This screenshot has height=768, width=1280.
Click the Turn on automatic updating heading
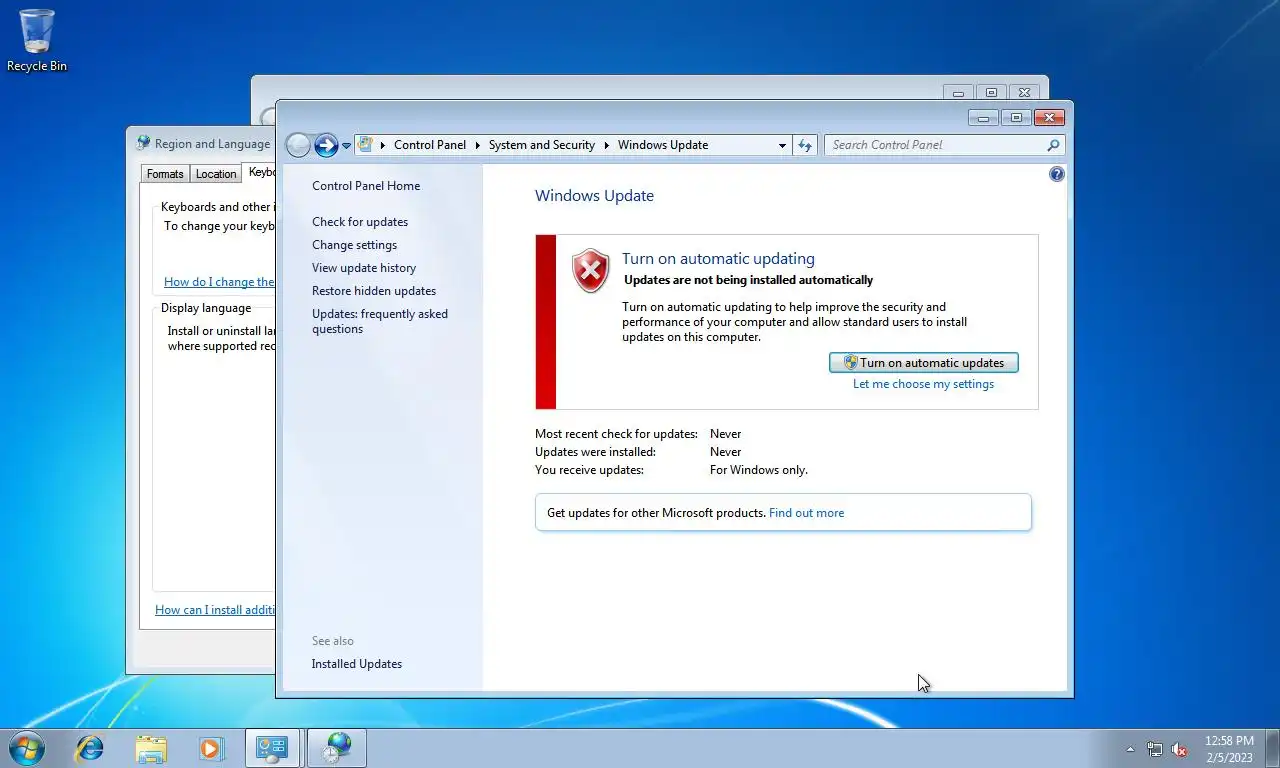718,258
